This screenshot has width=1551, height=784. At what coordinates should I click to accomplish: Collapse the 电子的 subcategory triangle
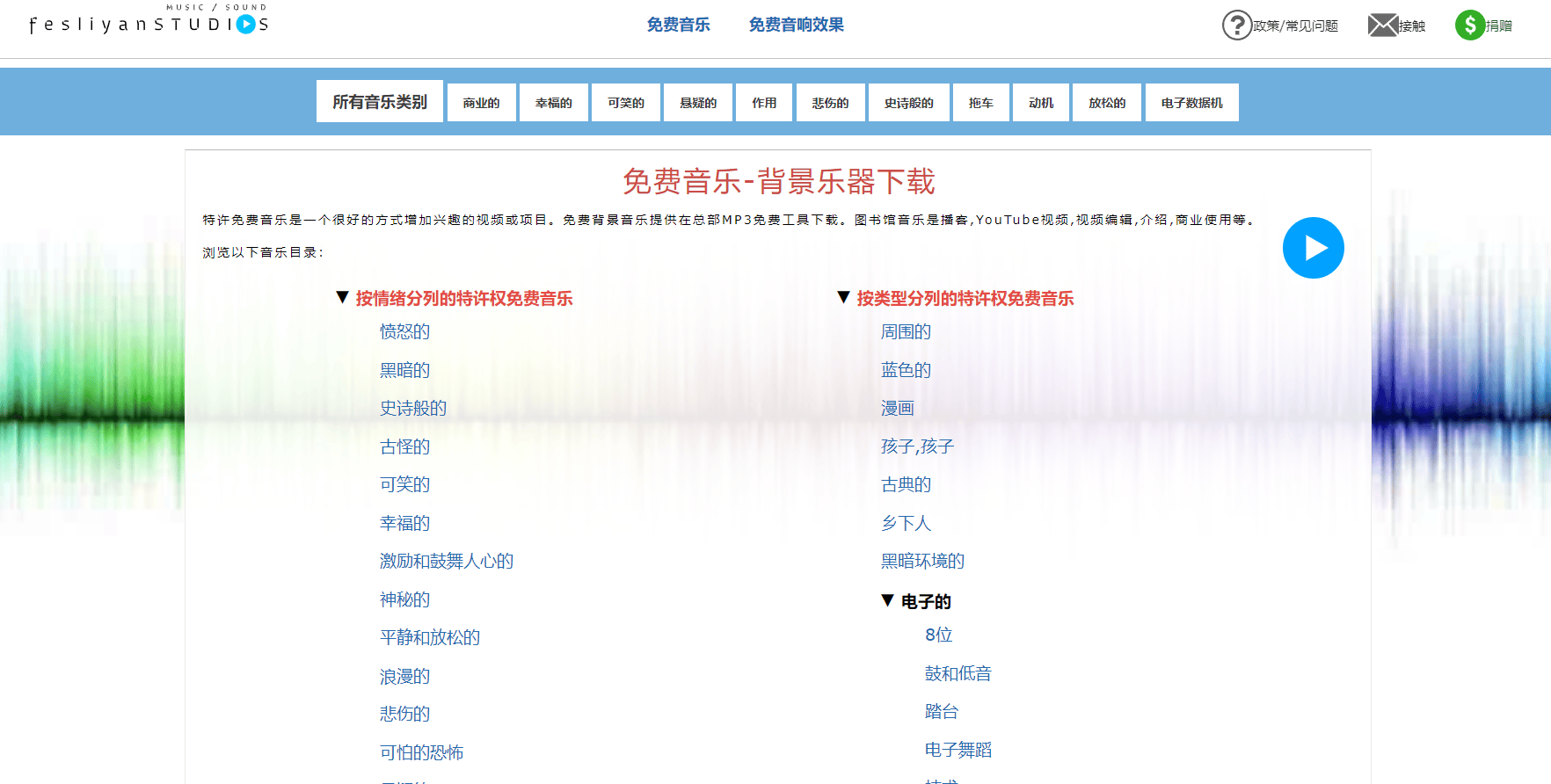(888, 601)
